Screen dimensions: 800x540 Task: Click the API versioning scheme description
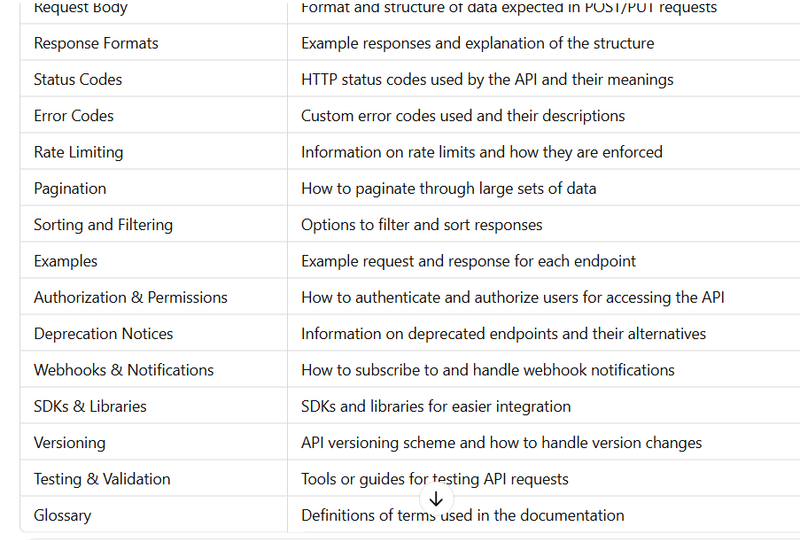tap(501, 443)
